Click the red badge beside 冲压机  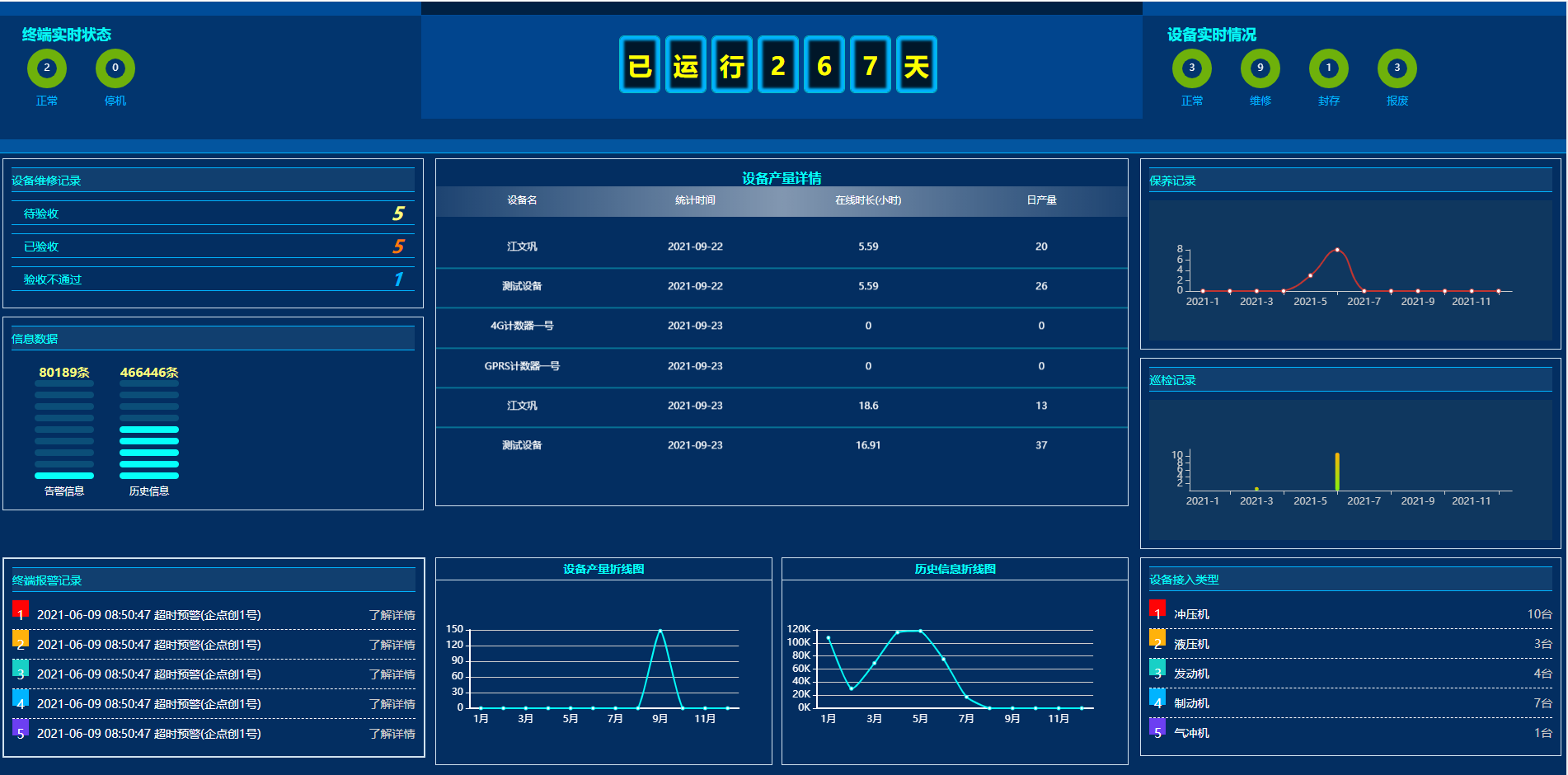tap(1157, 608)
